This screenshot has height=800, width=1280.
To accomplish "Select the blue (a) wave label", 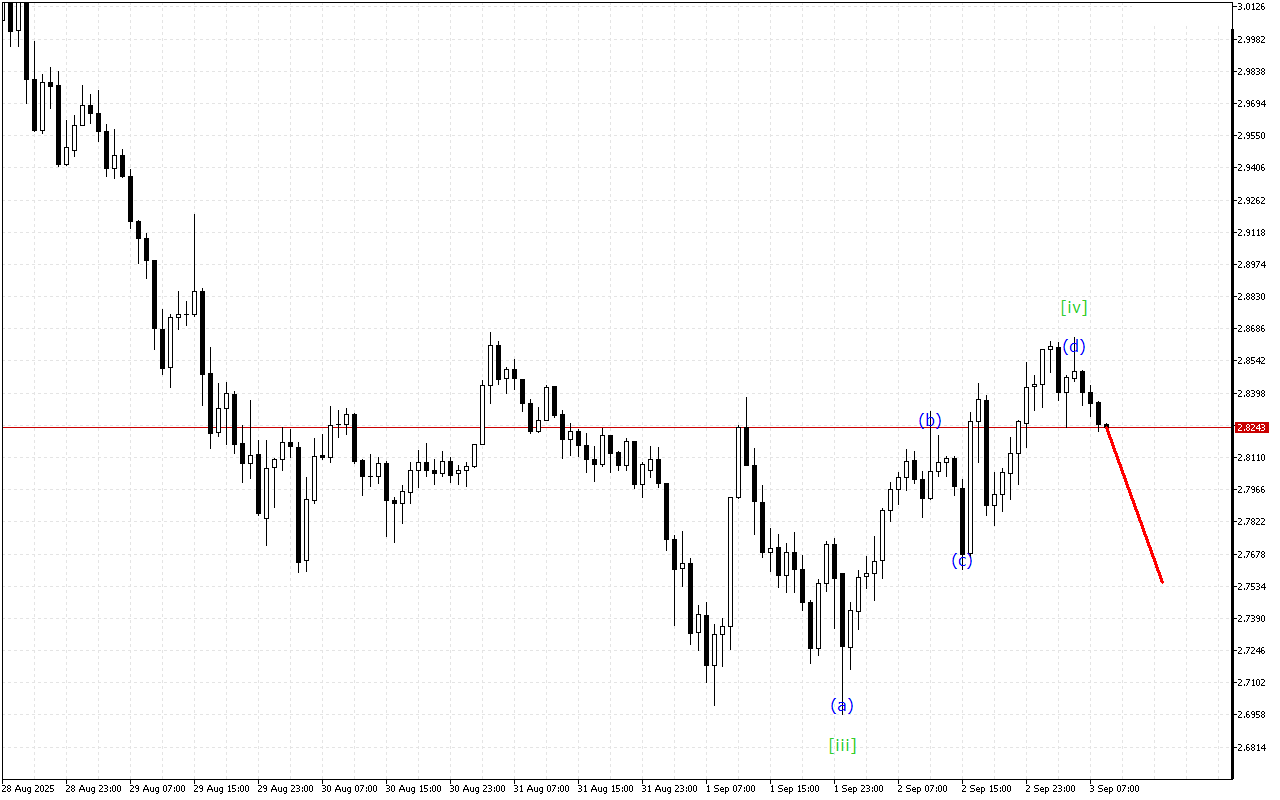I will [842, 706].
